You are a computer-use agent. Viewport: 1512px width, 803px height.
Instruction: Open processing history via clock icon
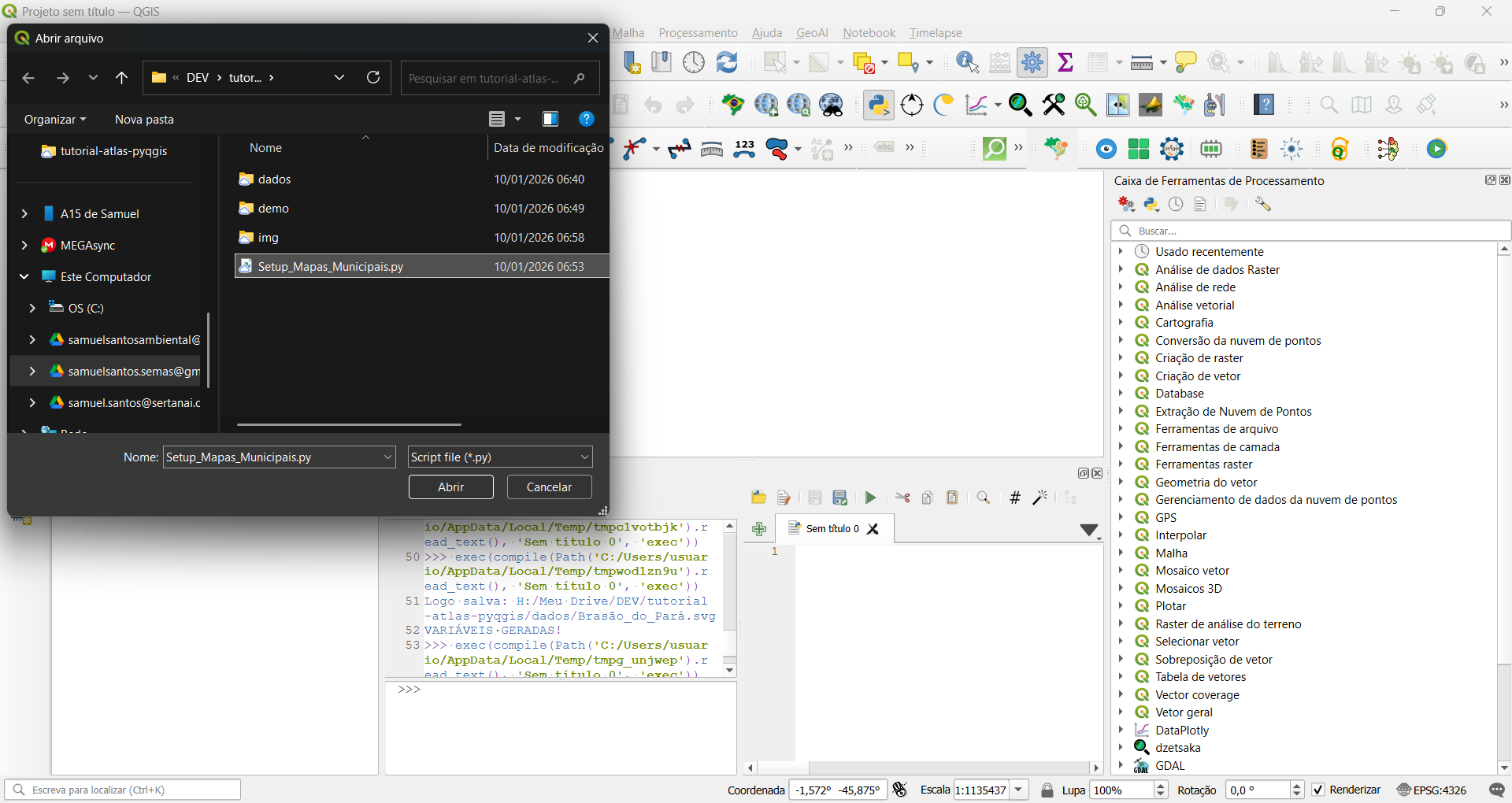click(1175, 203)
